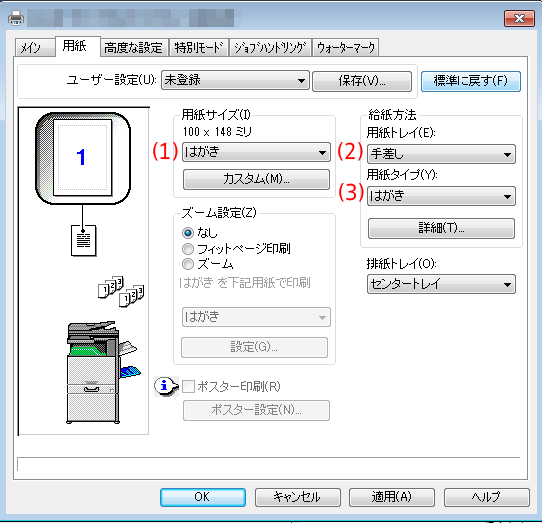Click the poster printing info icon
Image resolution: width=542 pixels, height=523 pixels.
166,386
